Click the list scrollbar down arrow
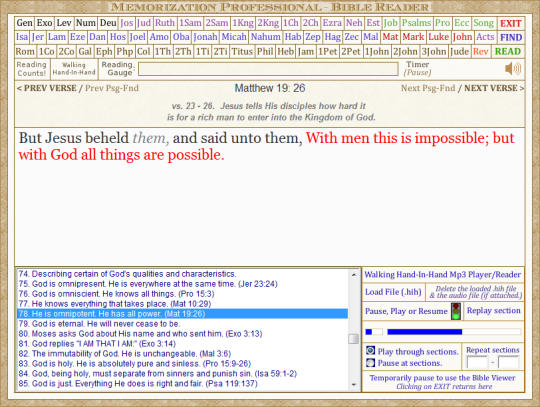 tap(354, 385)
